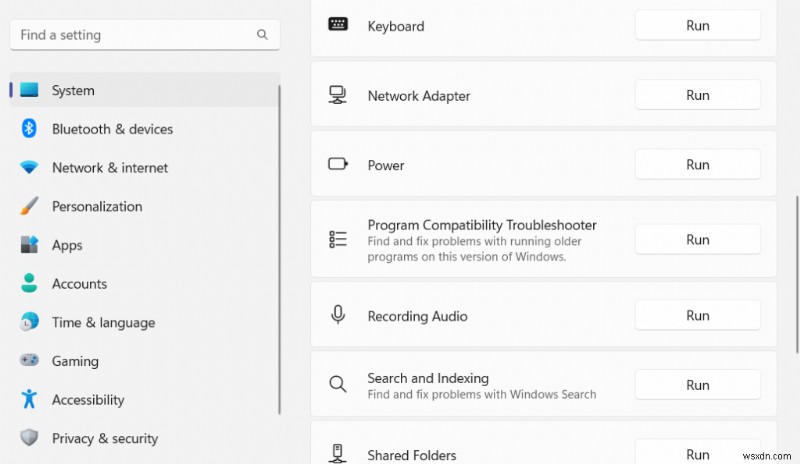Click the Power battery icon

[x=338, y=164]
